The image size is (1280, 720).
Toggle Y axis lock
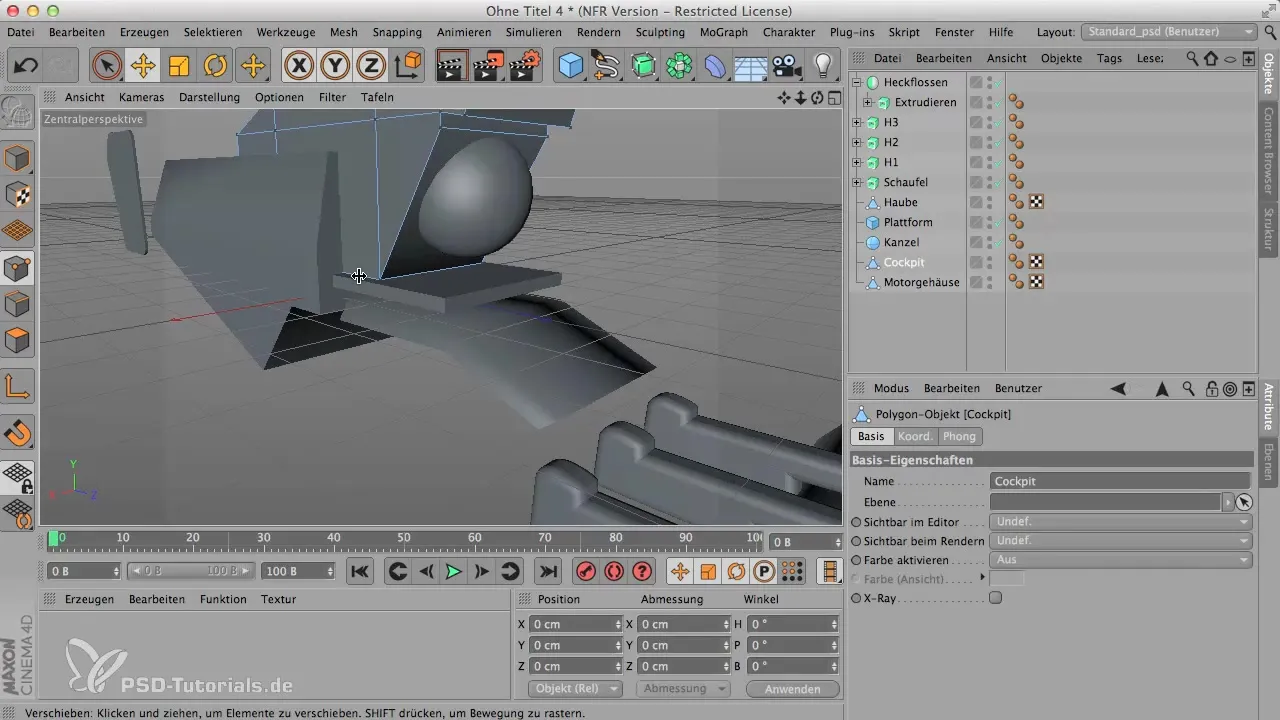[x=335, y=67]
